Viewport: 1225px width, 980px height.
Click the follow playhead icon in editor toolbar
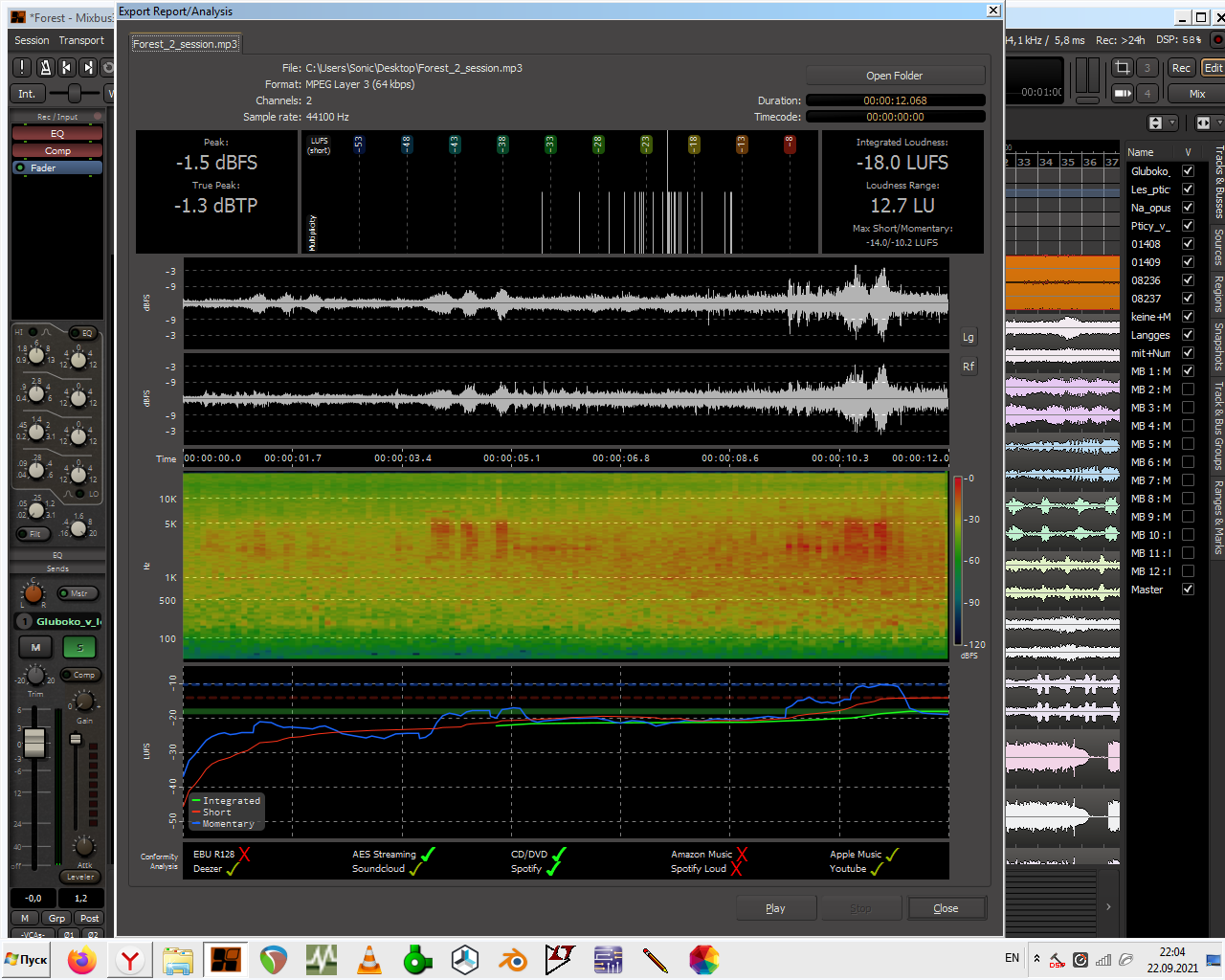point(1123,93)
